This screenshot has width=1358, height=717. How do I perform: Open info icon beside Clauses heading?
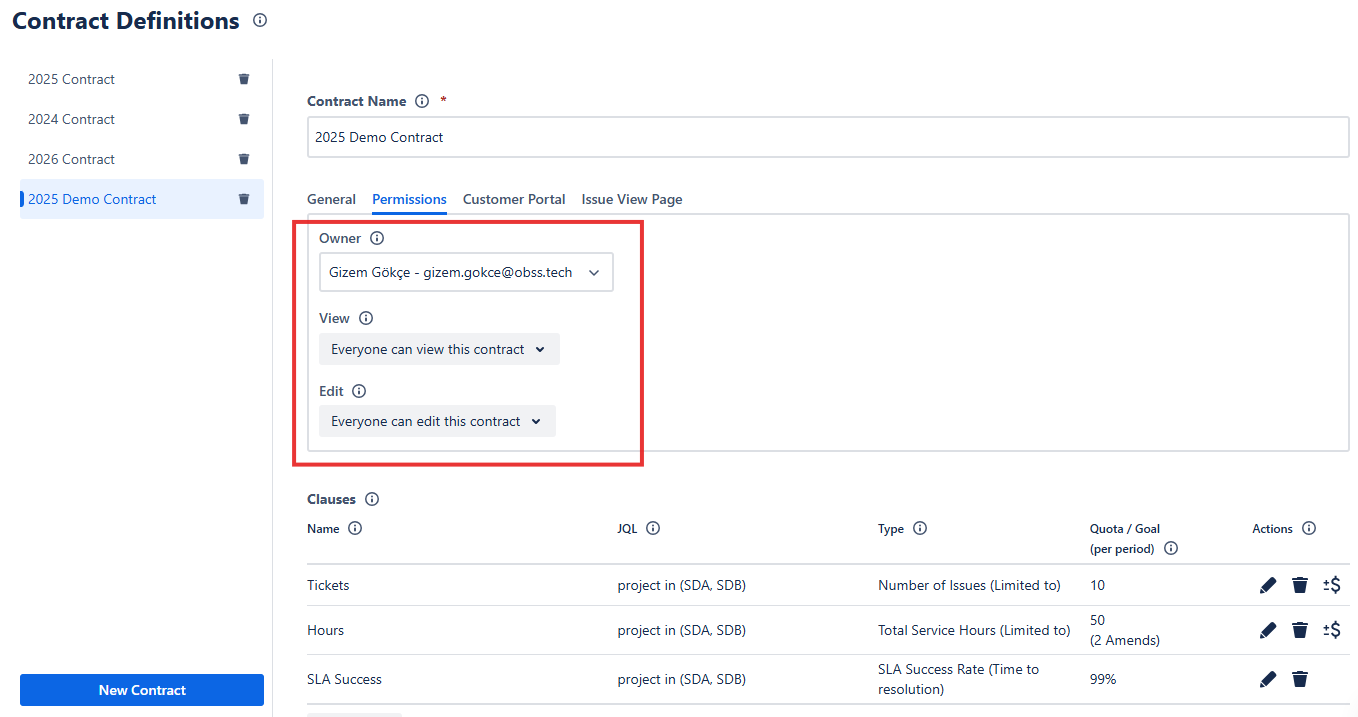(x=372, y=499)
